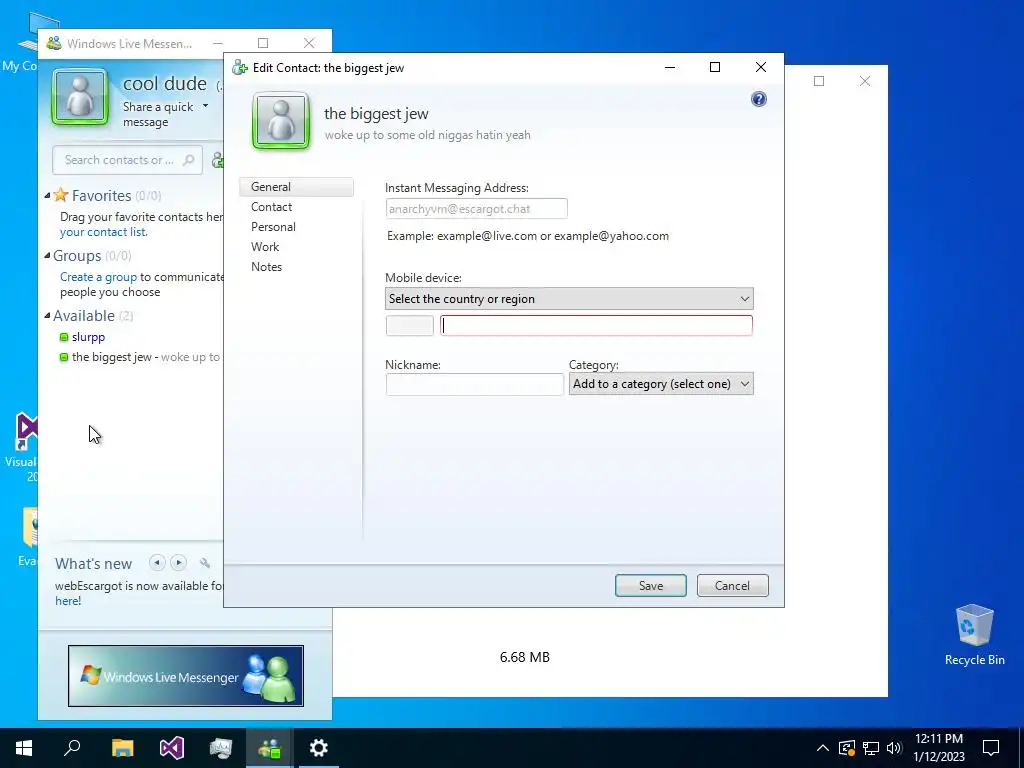Select the General tab
The image size is (1024, 768).
(296, 187)
